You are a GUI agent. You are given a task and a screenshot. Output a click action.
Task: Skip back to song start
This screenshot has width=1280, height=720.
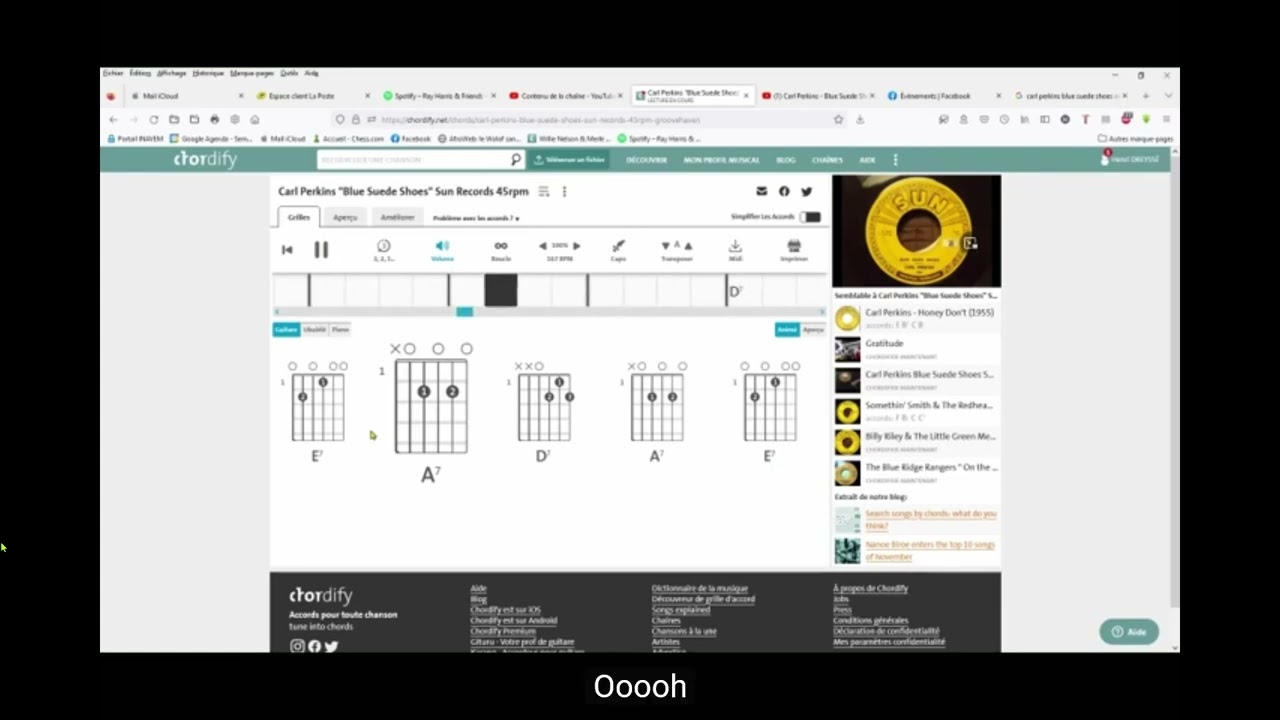pyautogui.click(x=287, y=250)
